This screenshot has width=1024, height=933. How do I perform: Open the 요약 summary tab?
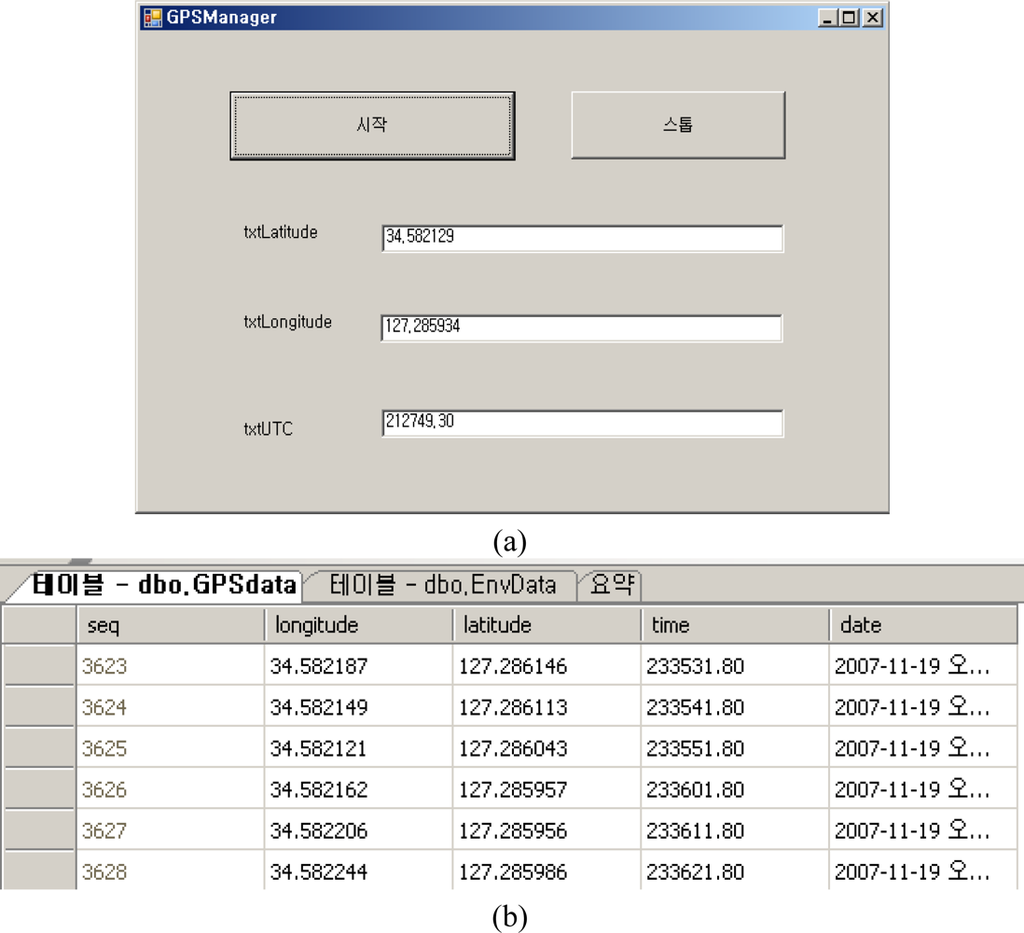click(x=611, y=585)
